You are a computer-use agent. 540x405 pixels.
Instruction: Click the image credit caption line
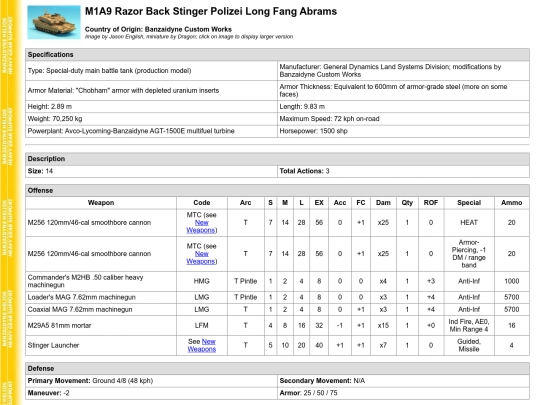point(189,37)
